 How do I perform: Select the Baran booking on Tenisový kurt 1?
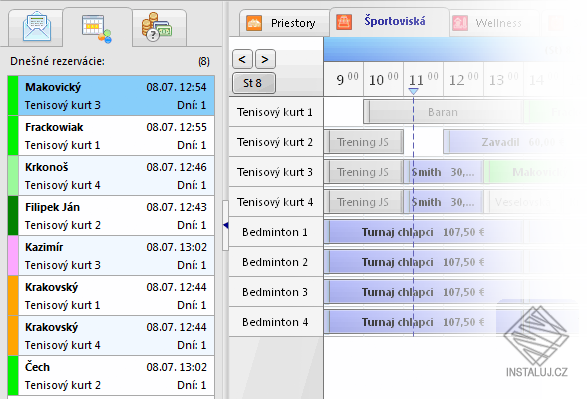443,112
